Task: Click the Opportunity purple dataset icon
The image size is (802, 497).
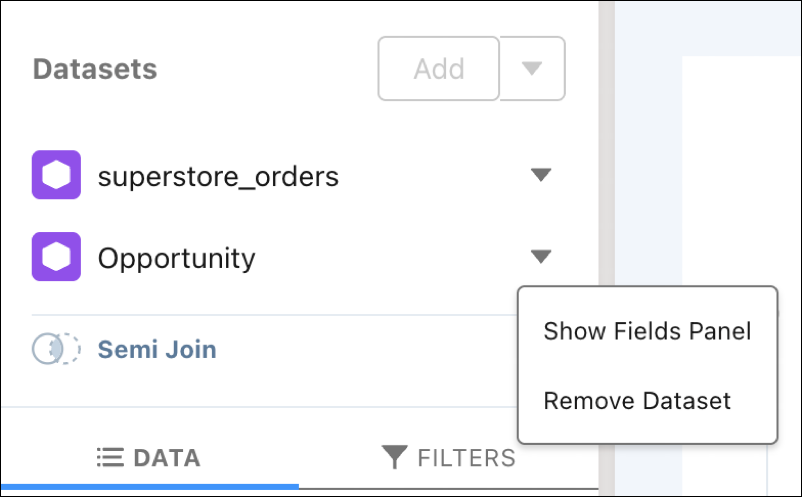Action: point(56,257)
